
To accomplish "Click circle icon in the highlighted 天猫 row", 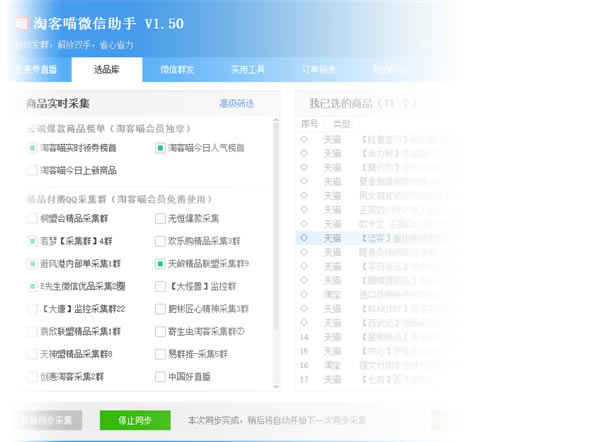I will pyautogui.click(x=304, y=238).
